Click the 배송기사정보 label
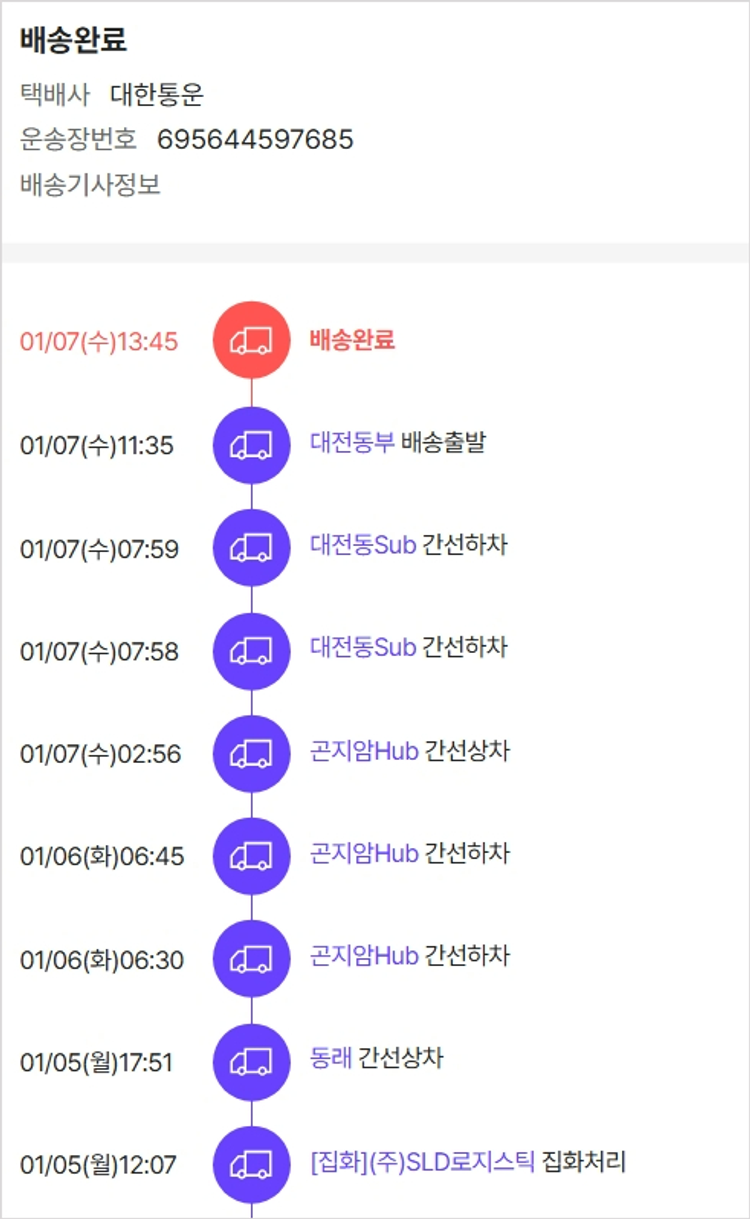This screenshot has height=1219, width=750. click(x=90, y=185)
